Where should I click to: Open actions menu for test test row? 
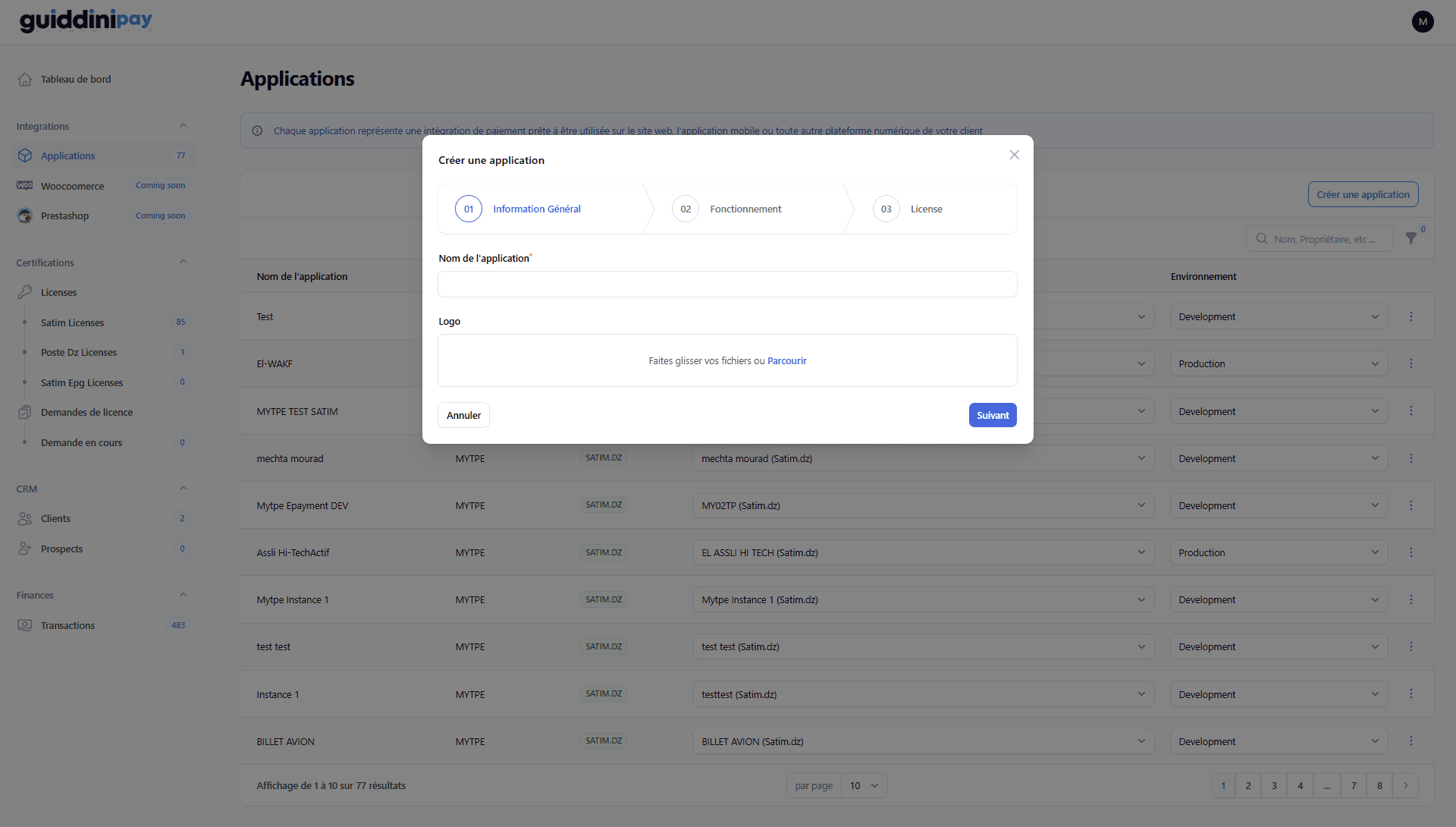pyautogui.click(x=1411, y=646)
